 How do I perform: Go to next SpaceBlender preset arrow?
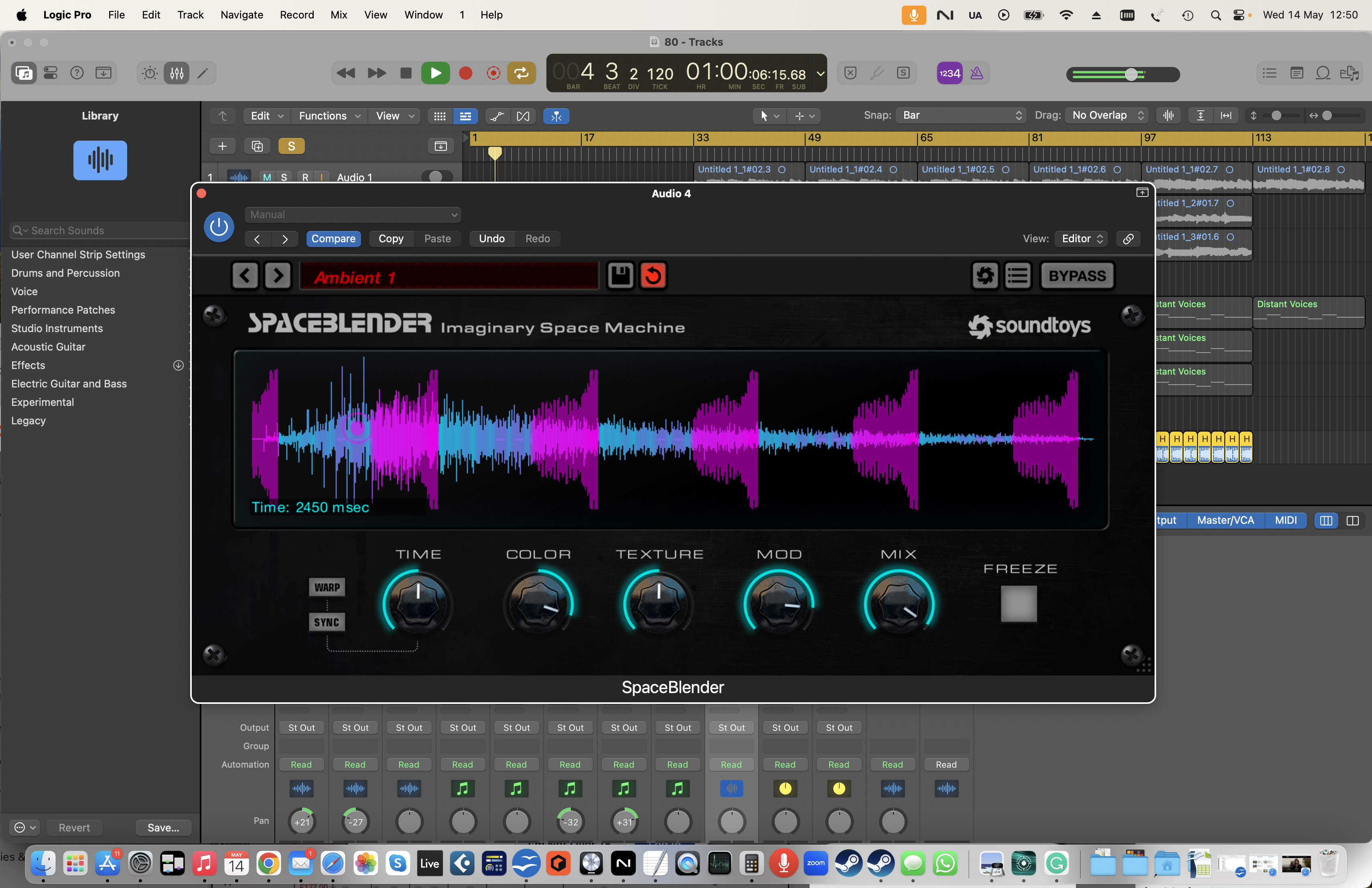(x=278, y=276)
